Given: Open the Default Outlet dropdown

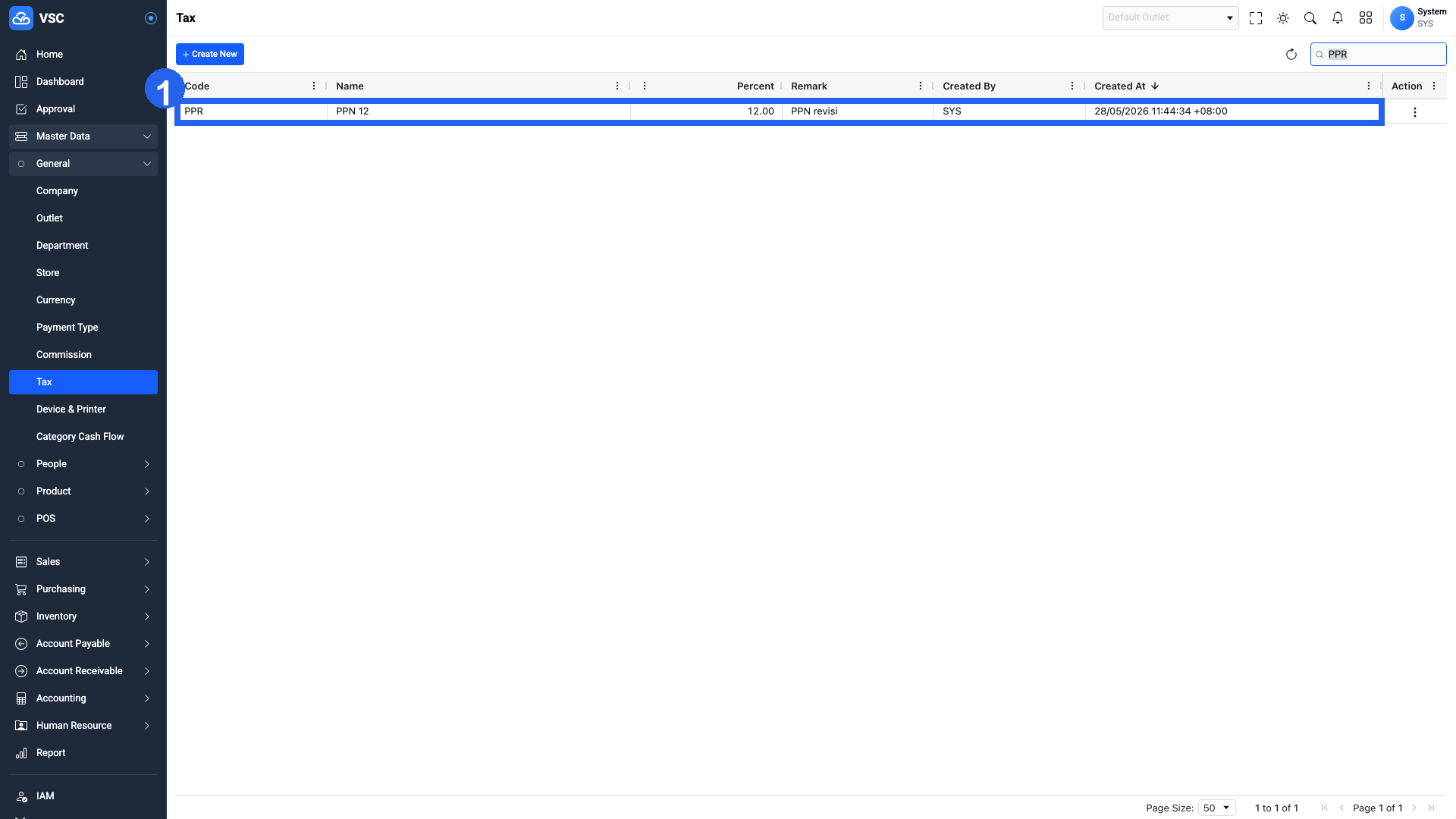Looking at the screenshot, I should pyautogui.click(x=1170, y=17).
